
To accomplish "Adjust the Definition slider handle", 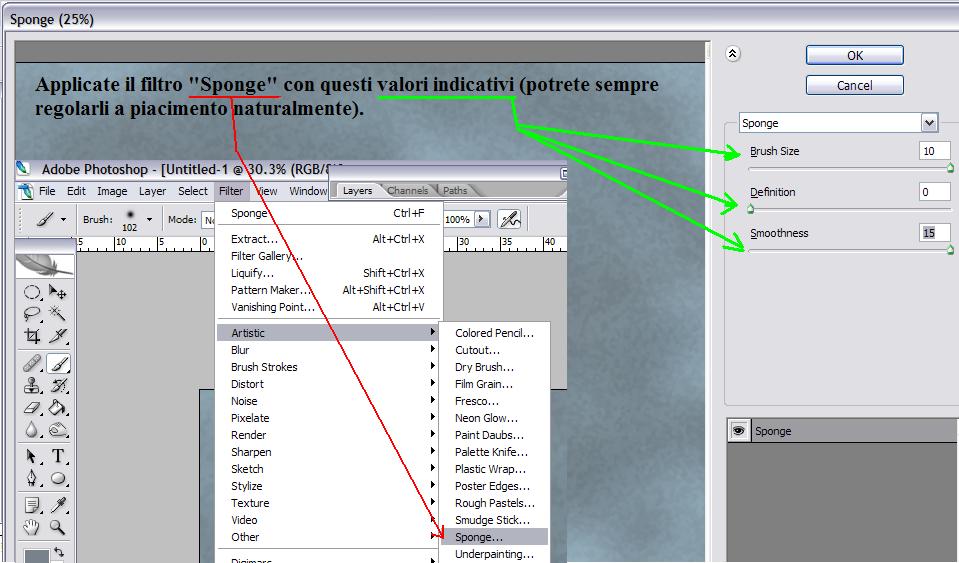I will click(x=750, y=209).
